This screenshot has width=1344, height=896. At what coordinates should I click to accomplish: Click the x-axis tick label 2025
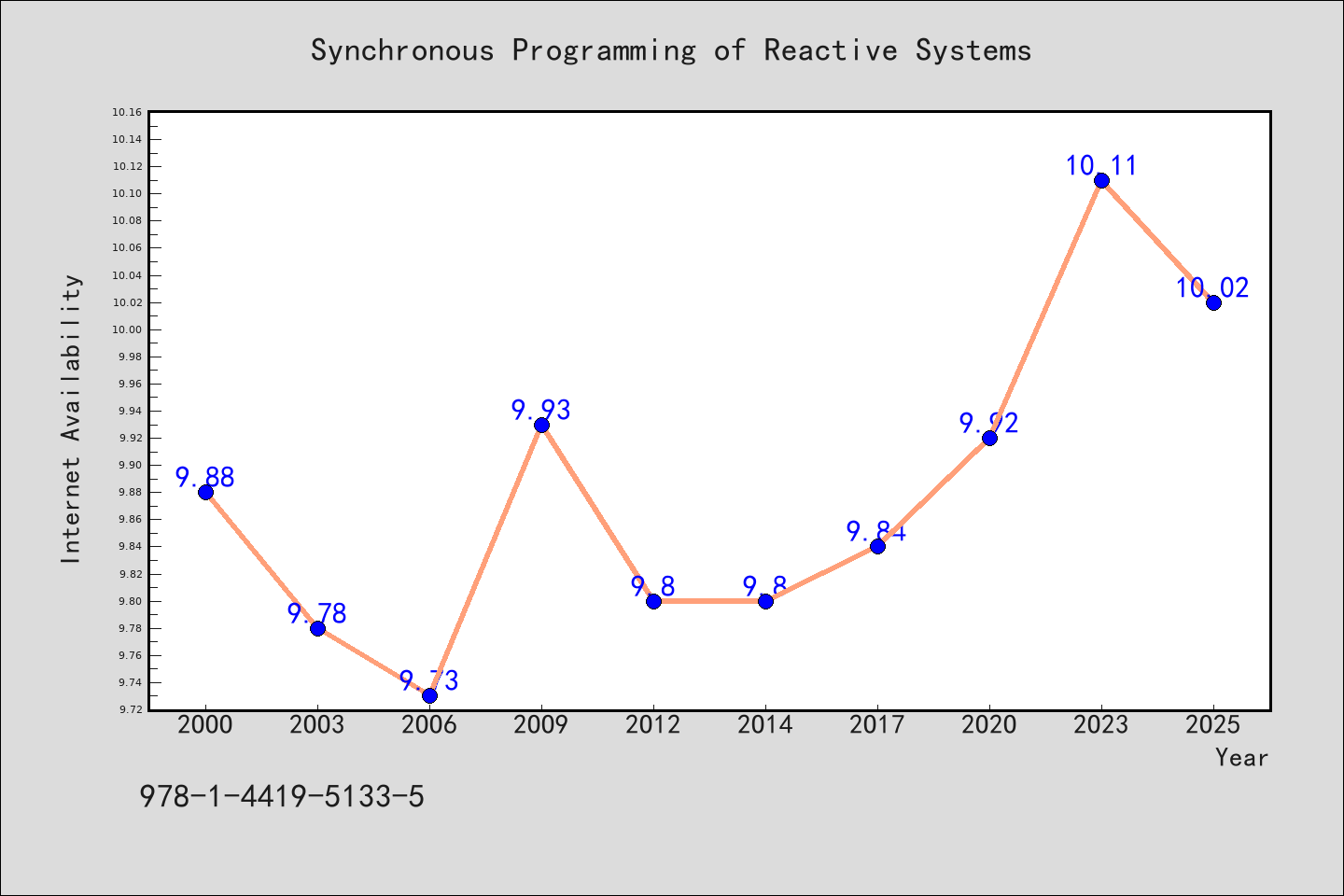point(1213,725)
